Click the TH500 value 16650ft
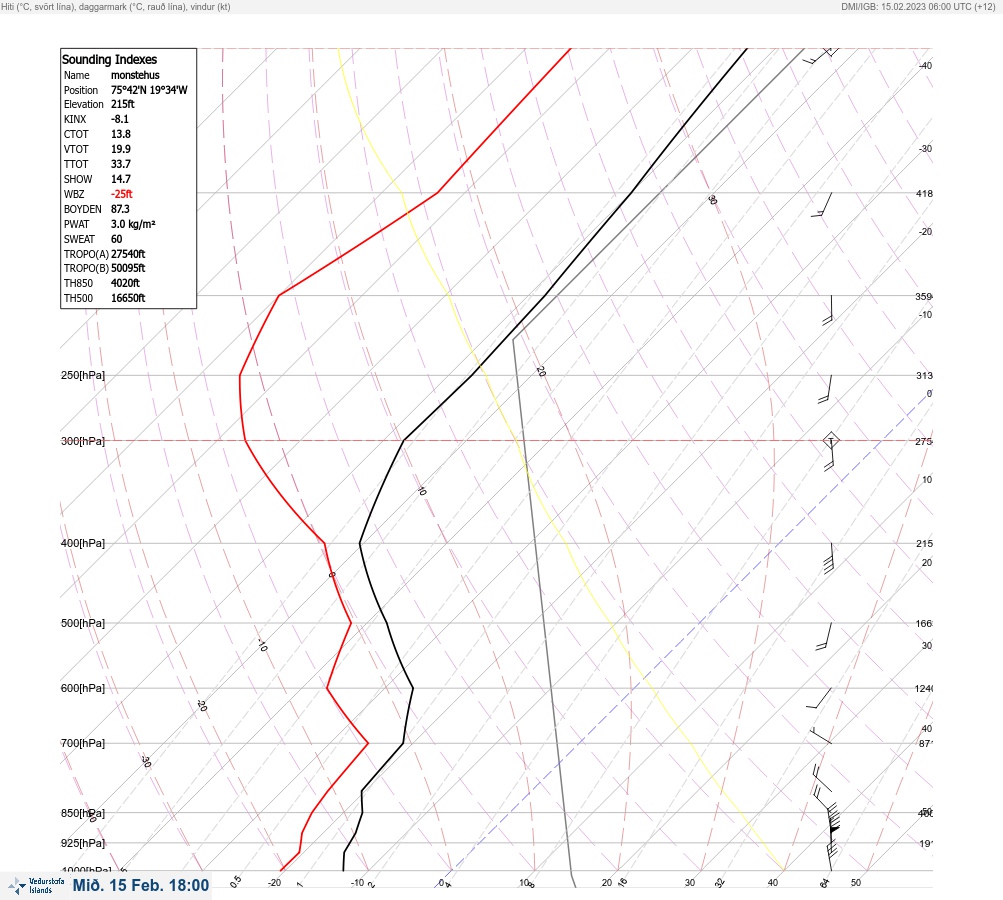Screen dimensions: 1003x900 click(x=128, y=298)
